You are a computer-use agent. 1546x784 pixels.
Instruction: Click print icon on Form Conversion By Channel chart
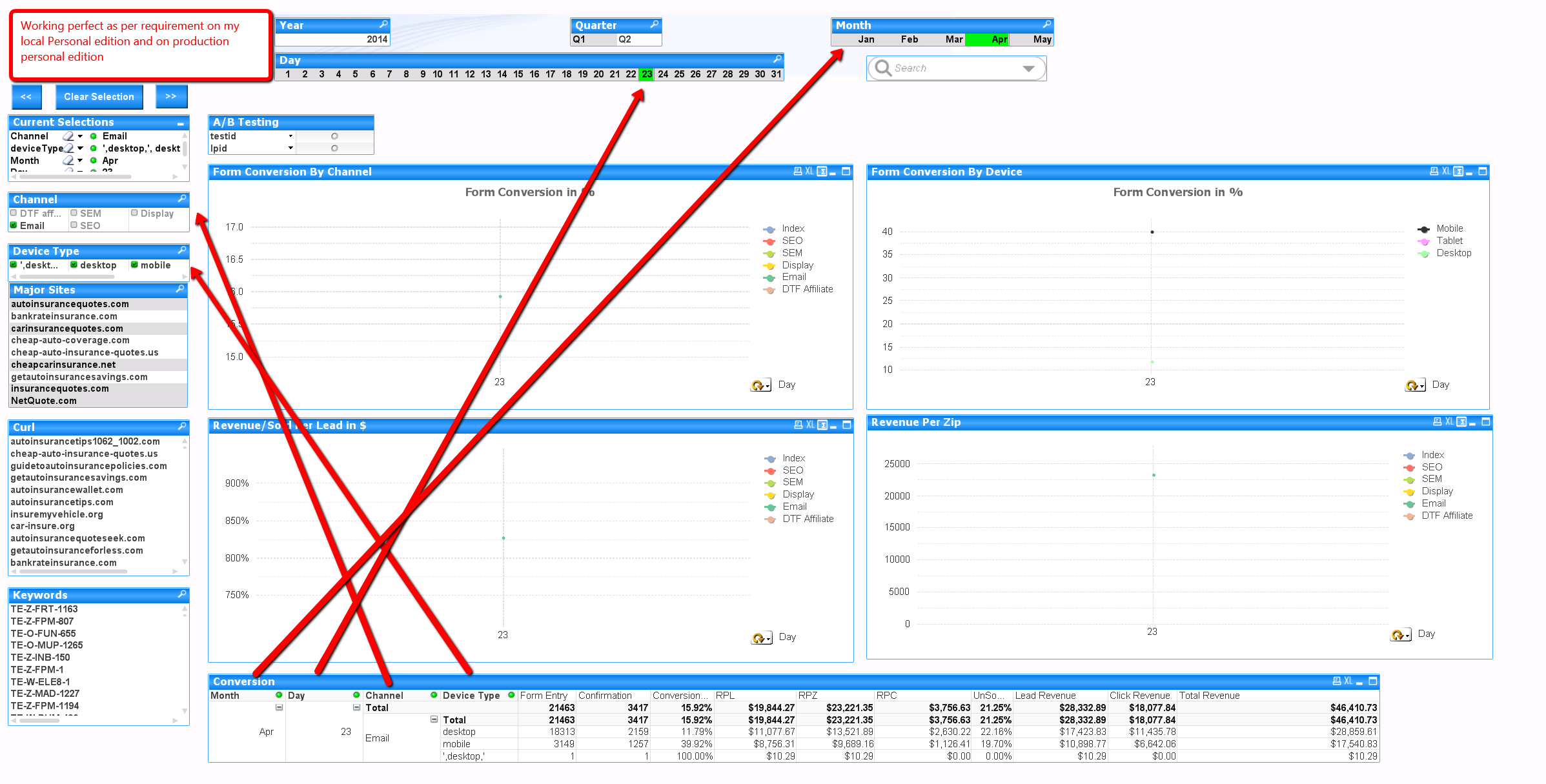click(798, 172)
